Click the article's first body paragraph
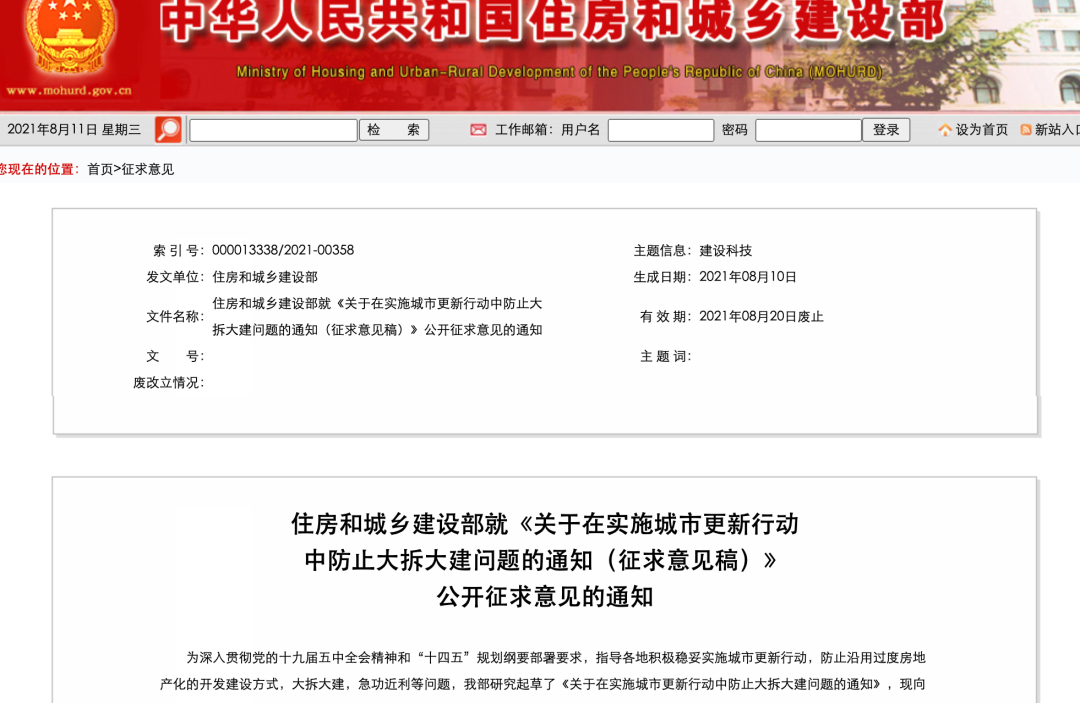Image resolution: width=1080 pixels, height=703 pixels. tap(543, 671)
